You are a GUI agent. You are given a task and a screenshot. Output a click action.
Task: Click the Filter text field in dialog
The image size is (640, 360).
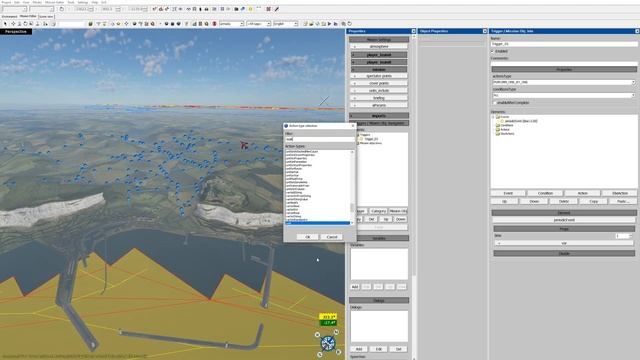click(320, 139)
